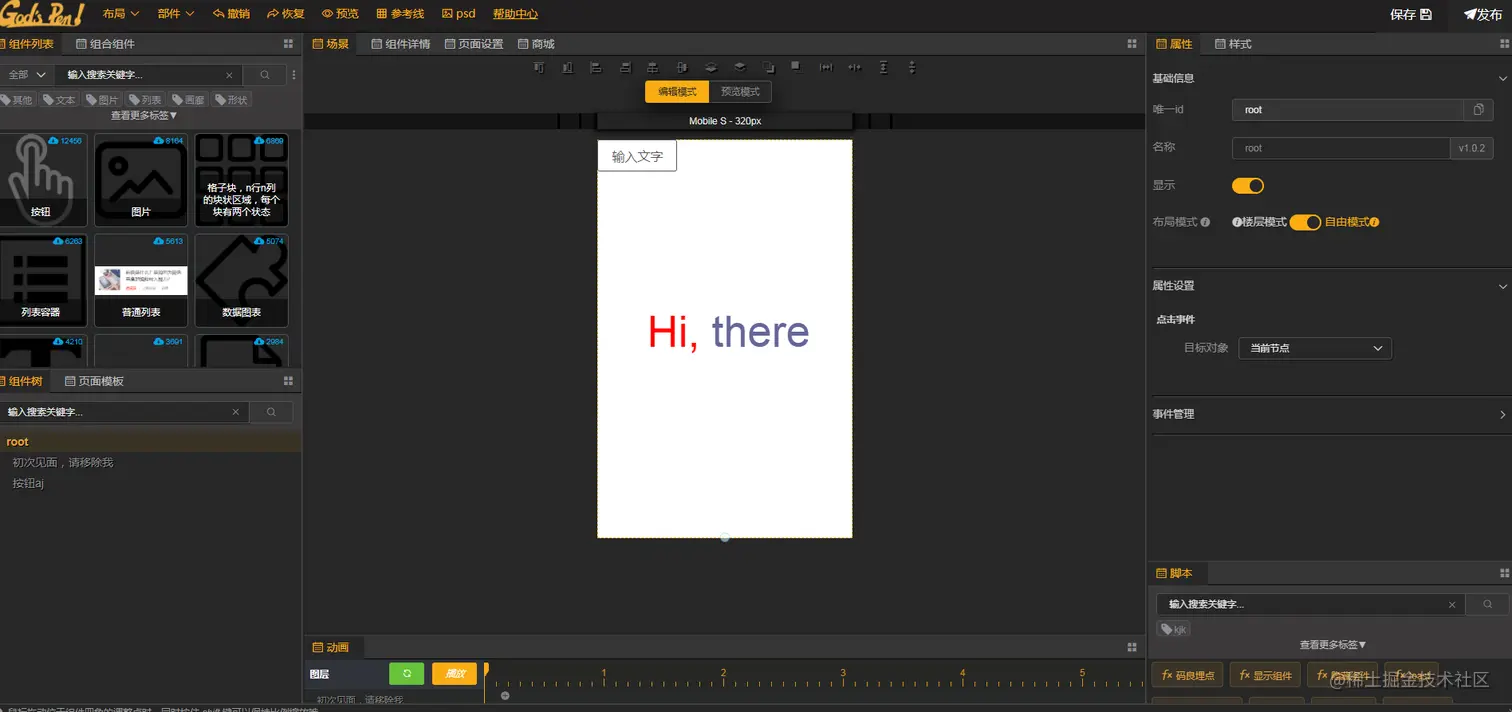The image size is (1512, 712).
Task: Click the bring to front icon
Action: click(x=797, y=67)
